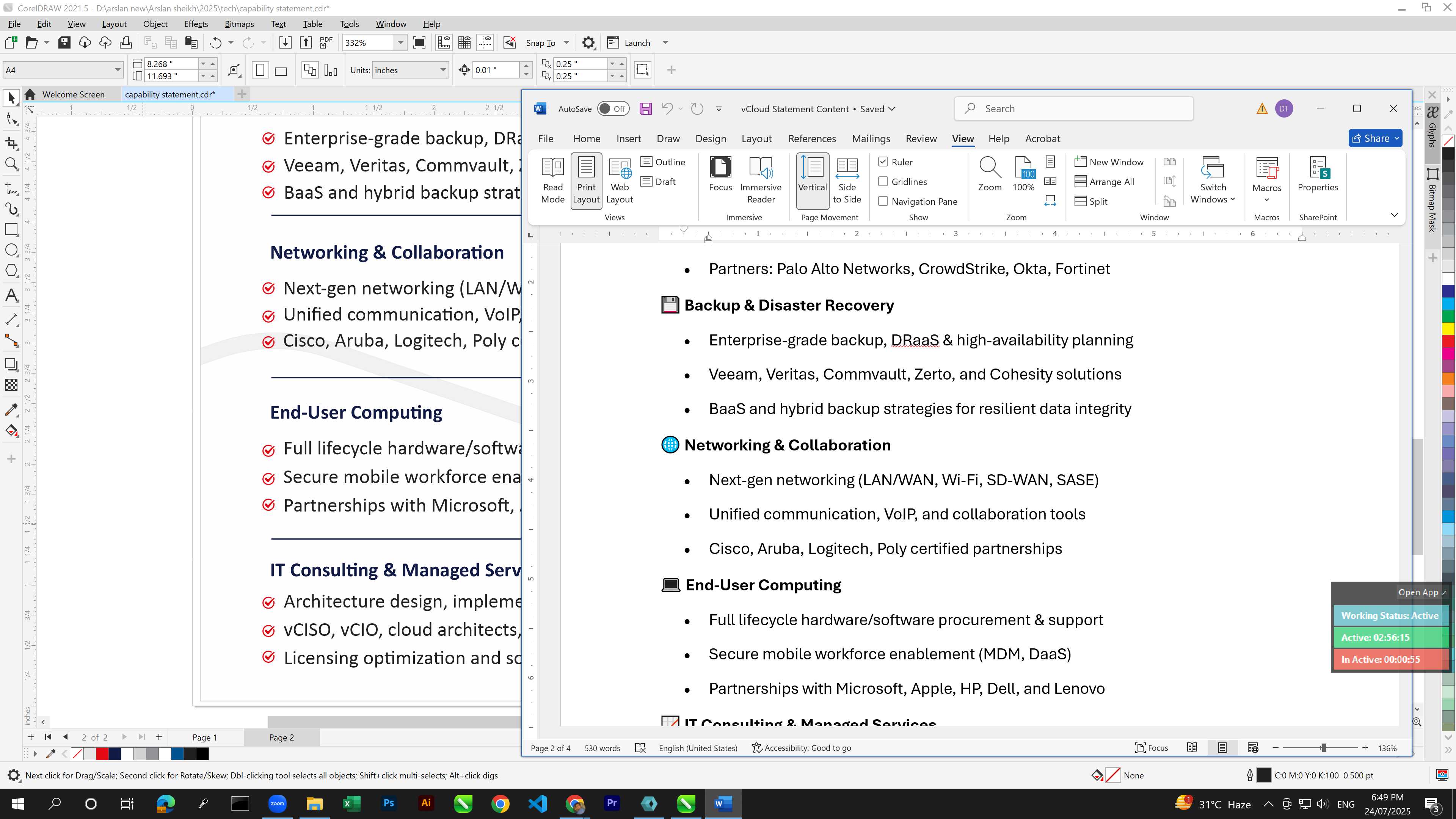The image size is (1456, 819).
Task: Select the Zoom tool in CorelDRAW toolbox
Action: click(x=11, y=165)
